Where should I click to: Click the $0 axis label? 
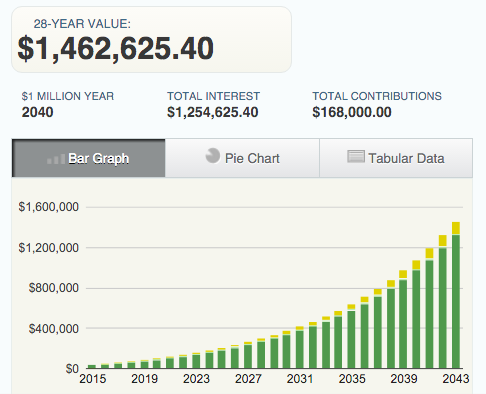pos(72,369)
